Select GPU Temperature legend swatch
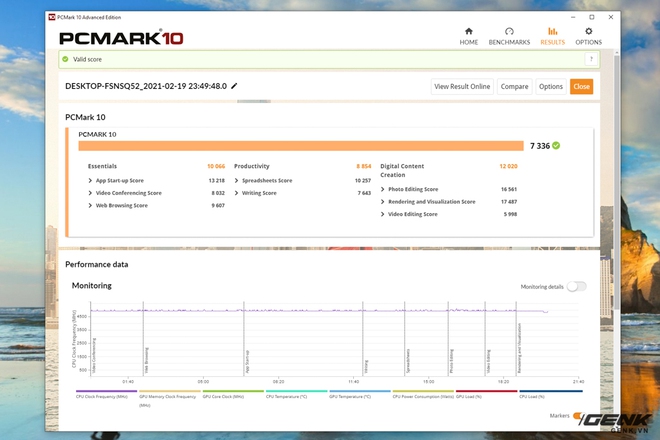Image resolution: width=660 pixels, height=440 pixels. pyautogui.click(x=360, y=391)
